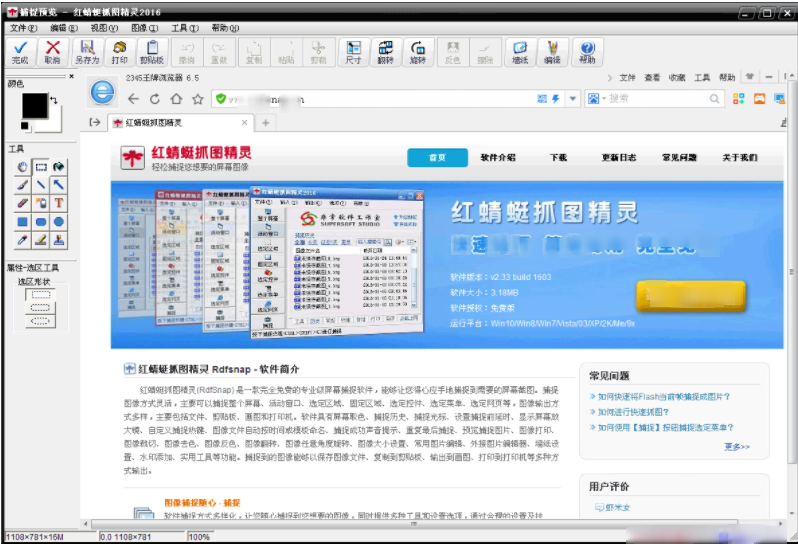Set capture as 墙纸 (Wallpaper)
The height and width of the screenshot is (544, 798).
click(x=520, y=52)
